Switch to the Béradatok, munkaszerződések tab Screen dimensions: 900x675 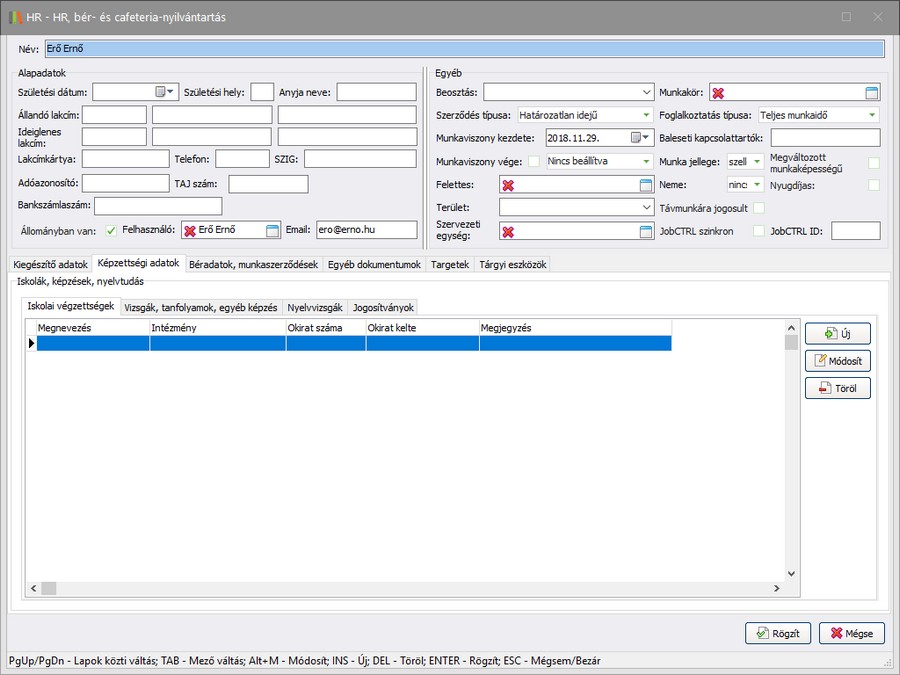pyautogui.click(x=254, y=264)
